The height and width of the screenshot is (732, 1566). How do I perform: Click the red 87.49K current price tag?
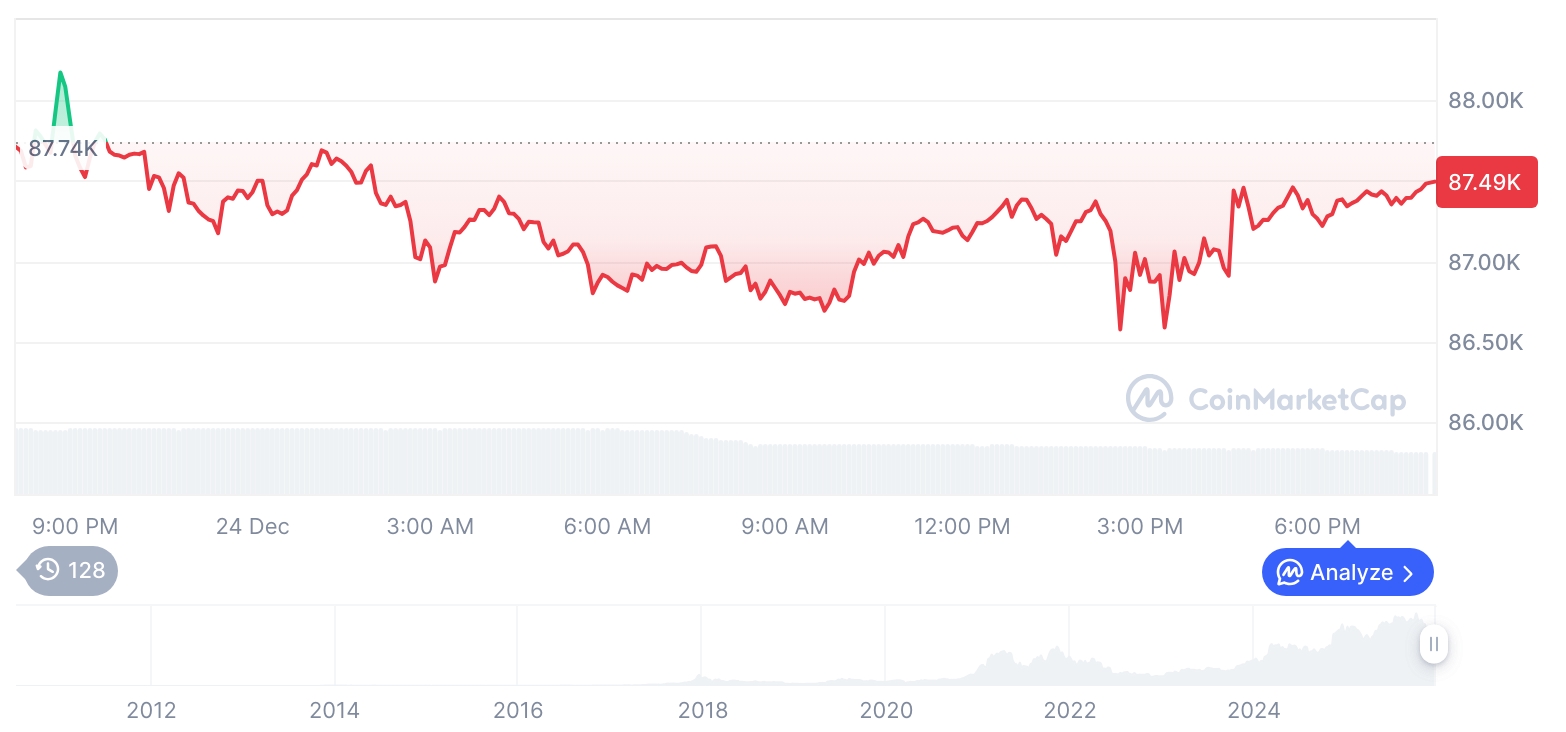(1485, 182)
